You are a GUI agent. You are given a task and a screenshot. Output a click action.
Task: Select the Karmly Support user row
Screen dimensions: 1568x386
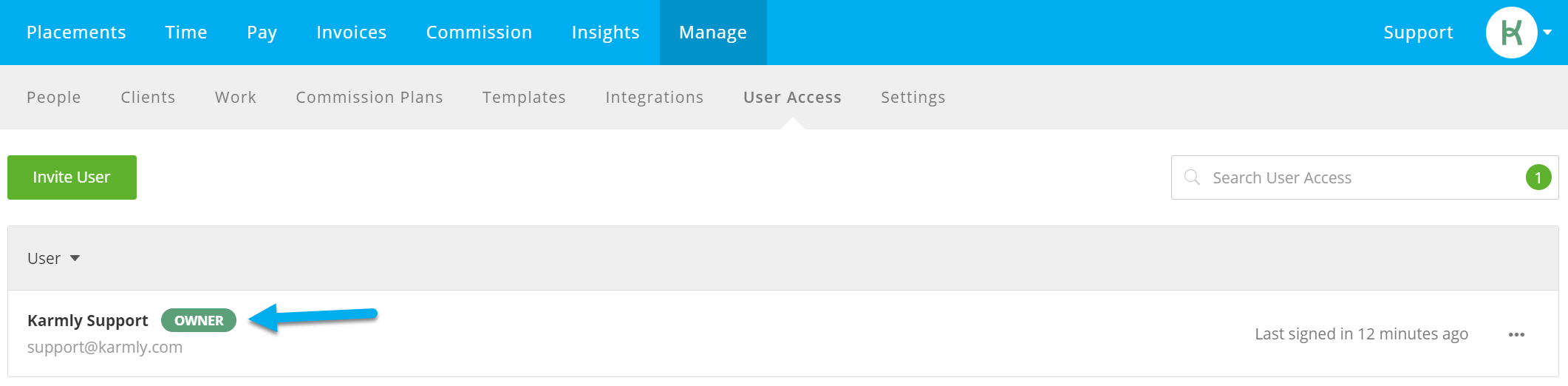[783, 333]
